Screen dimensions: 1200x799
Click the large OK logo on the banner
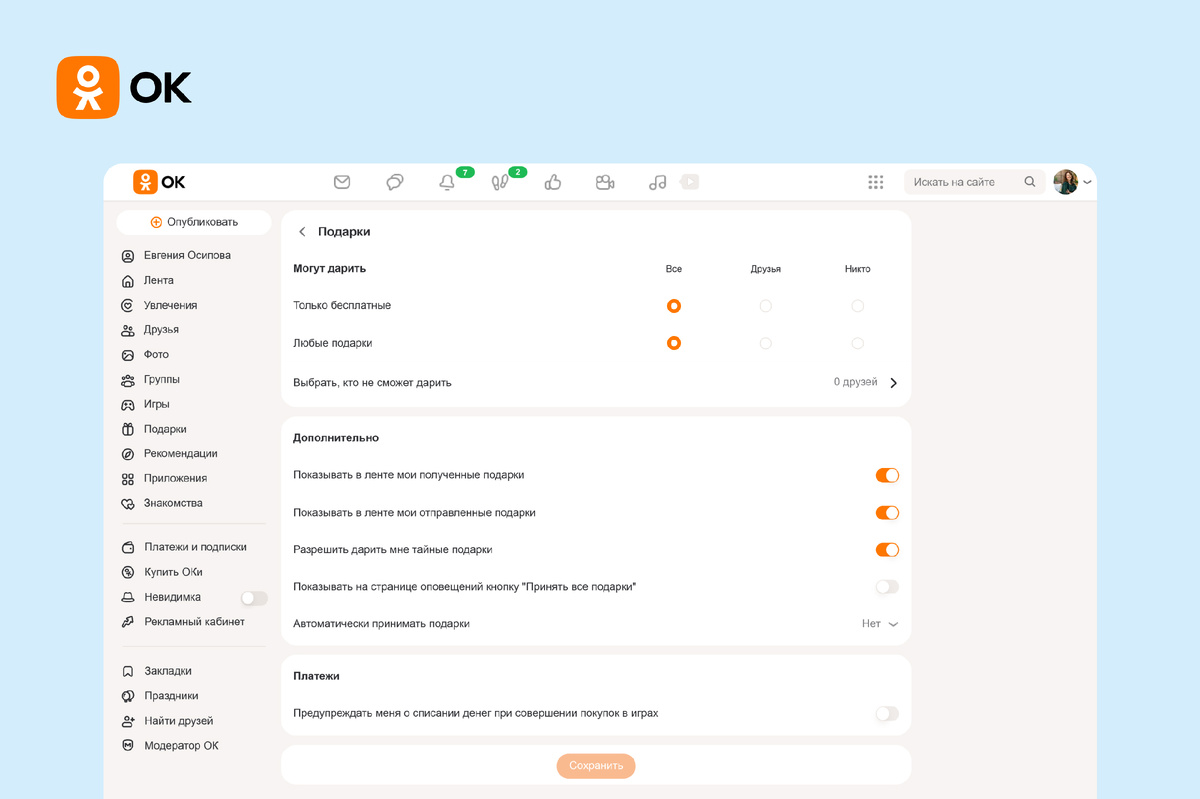125,88
